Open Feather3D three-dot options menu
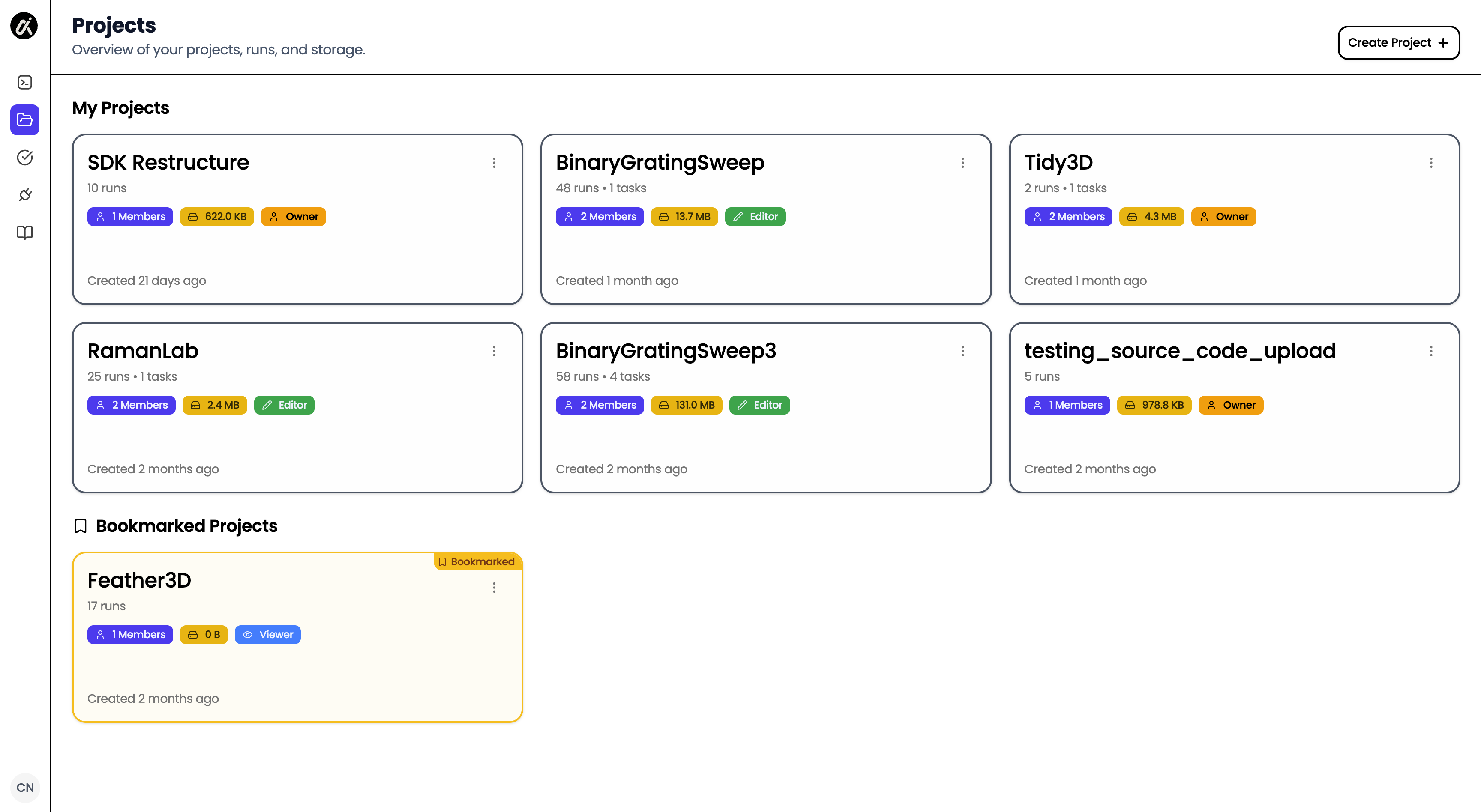1481x812 pixels. (494, 587)
